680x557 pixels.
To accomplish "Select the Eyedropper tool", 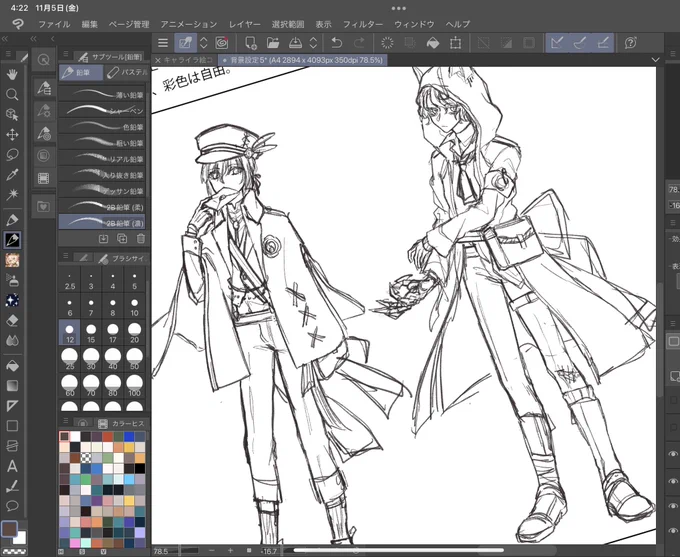I will click(x=12, y=174).
